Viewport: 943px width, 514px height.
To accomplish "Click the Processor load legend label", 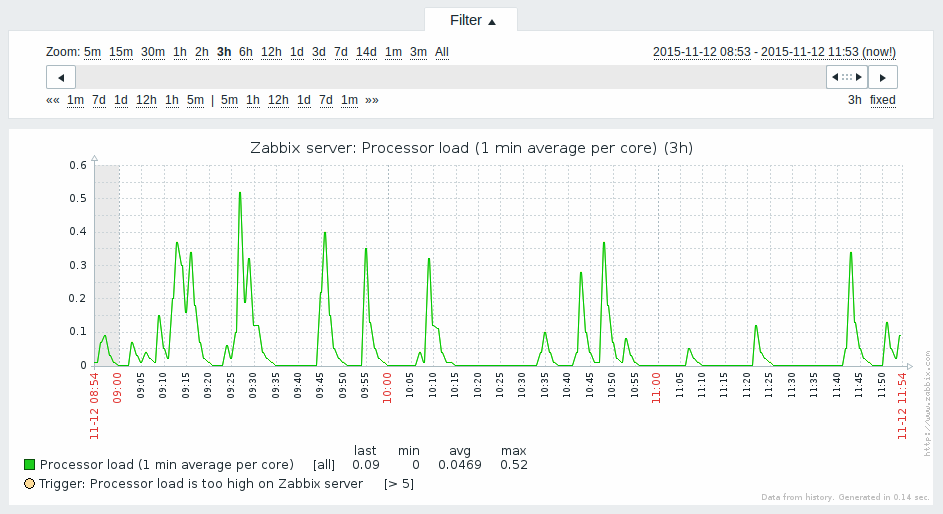I will pos(167,465).
